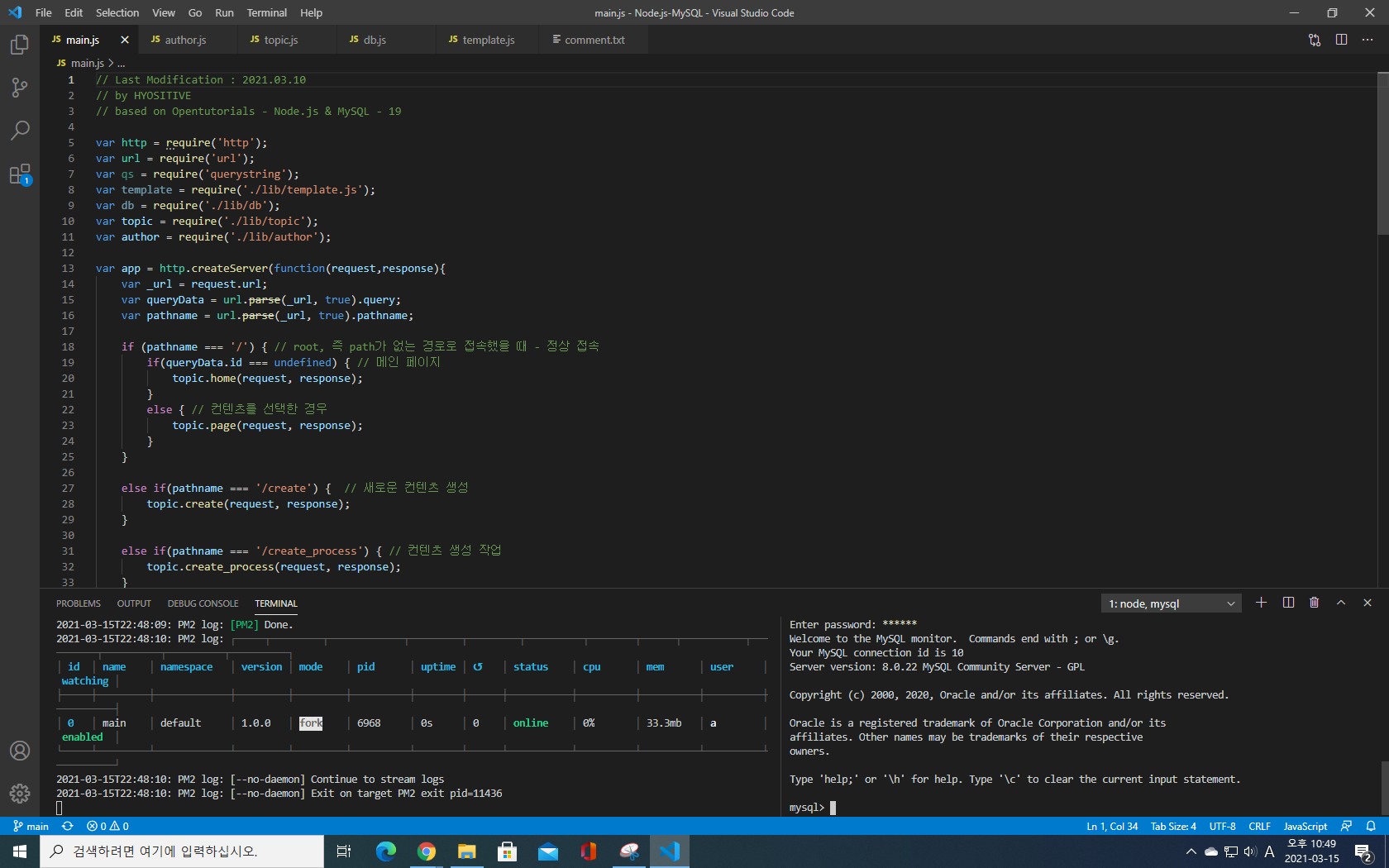Go to line via Ln 1, Col 34
This screenshot has height=868, width=1389.
click(1112, 826)
